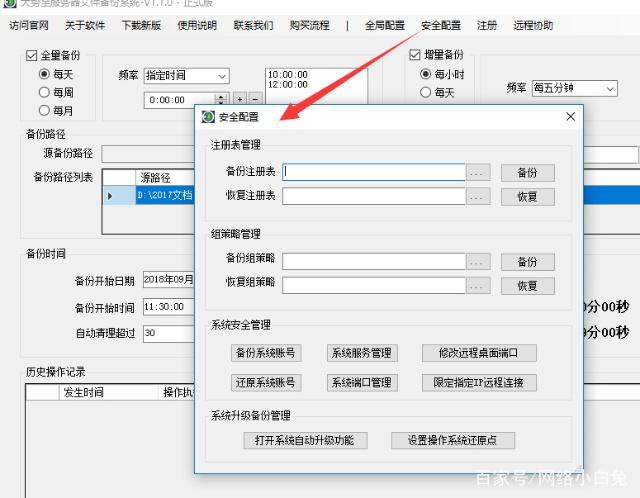Click the 注册 menu item
The width and height of the screenshot is (640, 498).
tap(487, 25)
